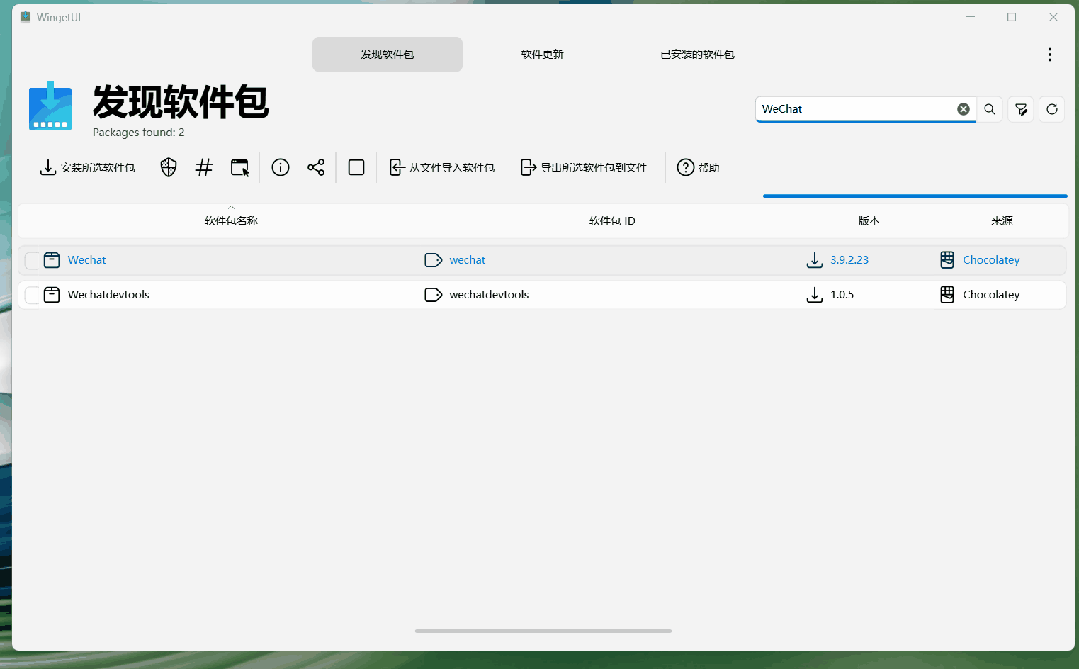Click the magnifier search button
The image size is (1079, 669).
990,109
